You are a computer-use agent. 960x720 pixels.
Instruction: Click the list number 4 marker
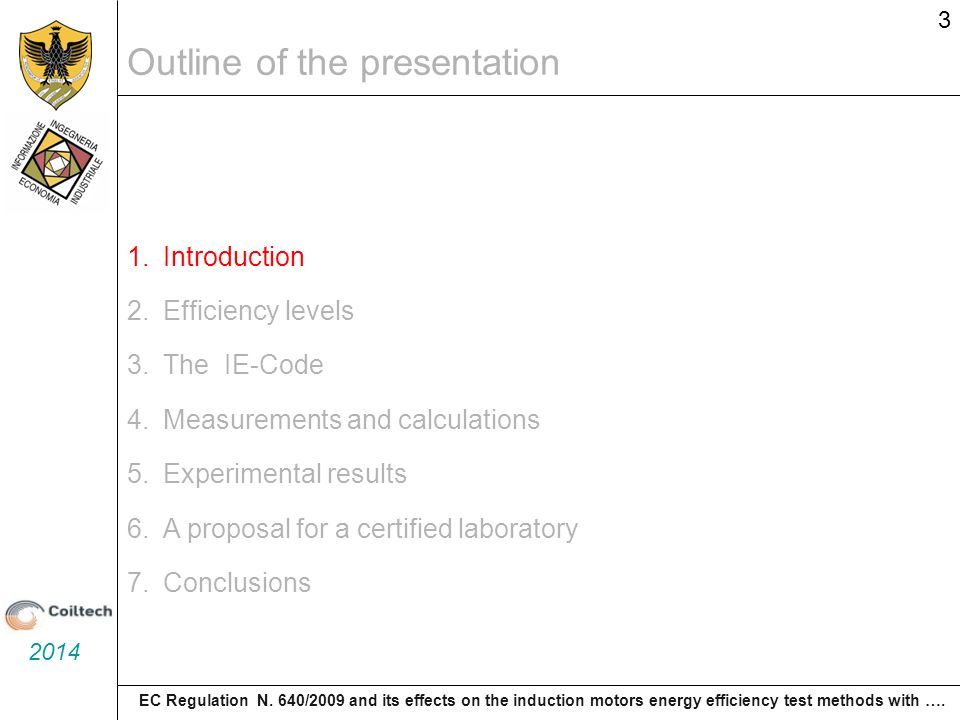tap(138, 420)
